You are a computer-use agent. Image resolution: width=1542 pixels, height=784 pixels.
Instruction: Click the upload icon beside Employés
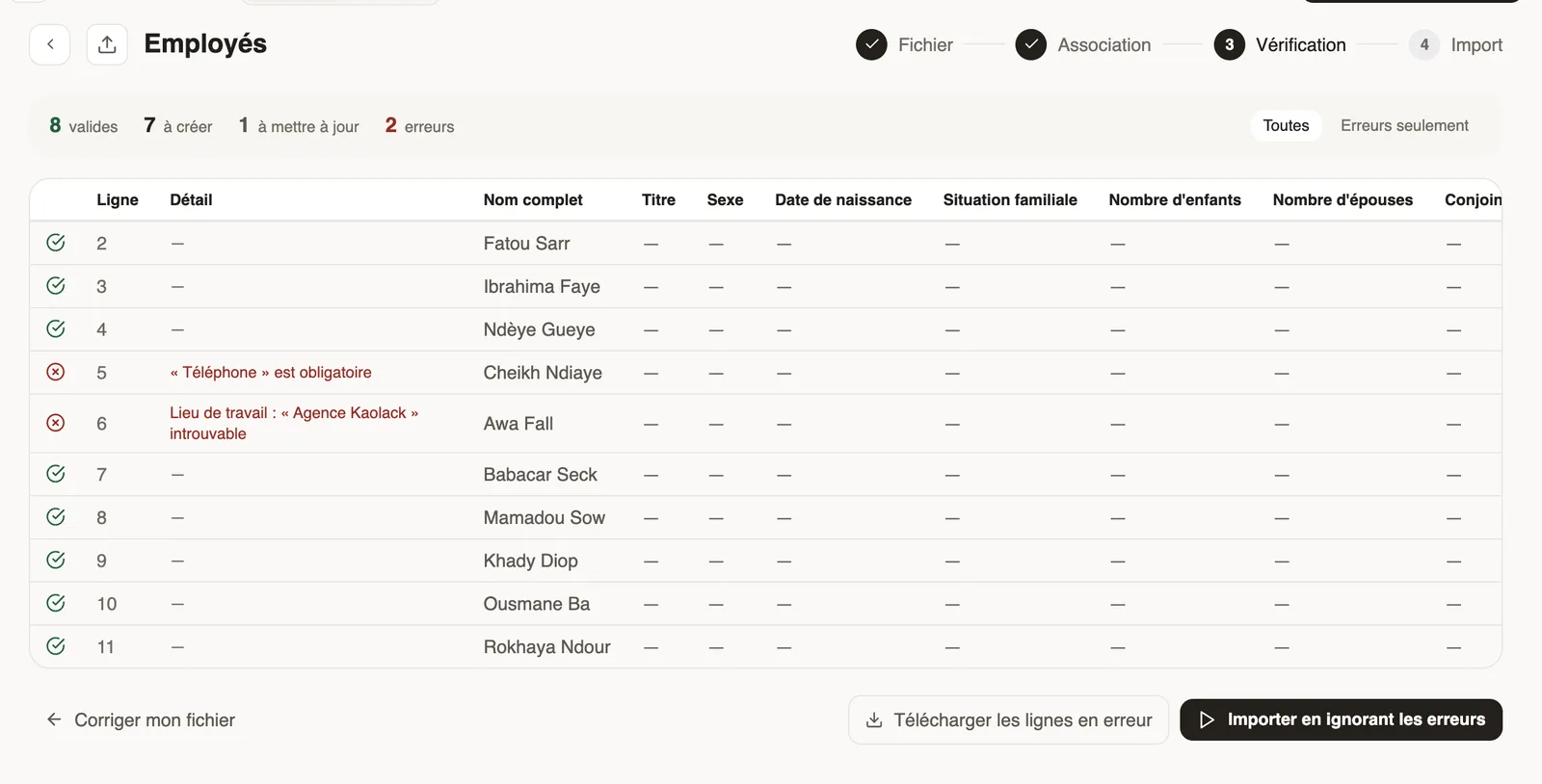click(107, 44)
